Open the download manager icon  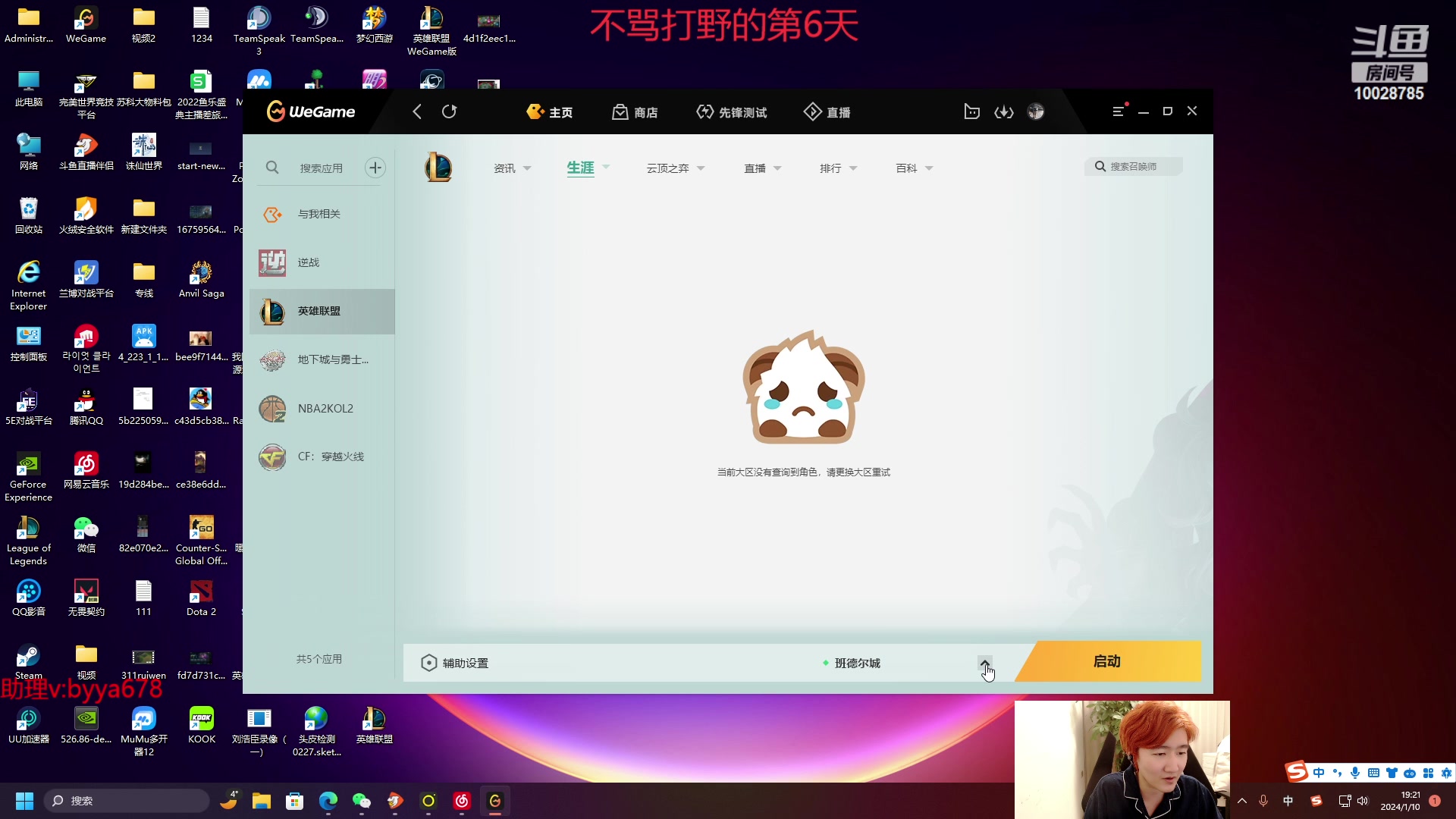click(1003, 111)
